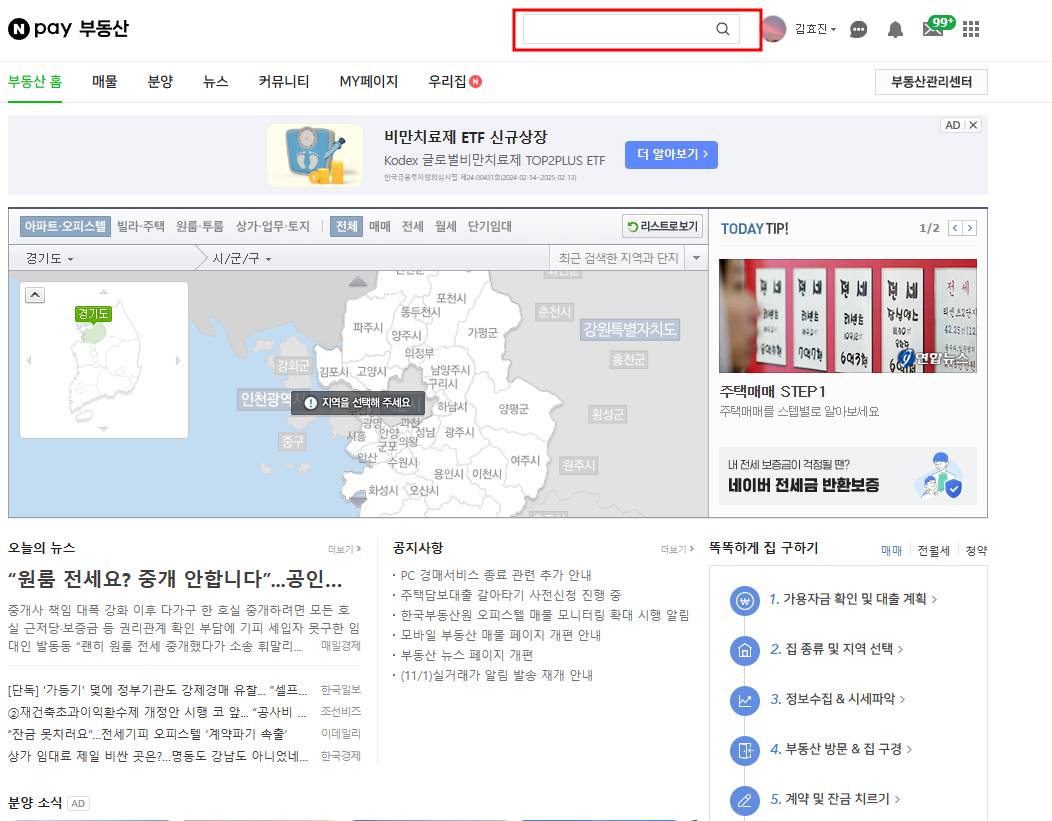Select 아파트·오피스텔 property type
This screenshot has width=1052, height=821.
point(65,227)
